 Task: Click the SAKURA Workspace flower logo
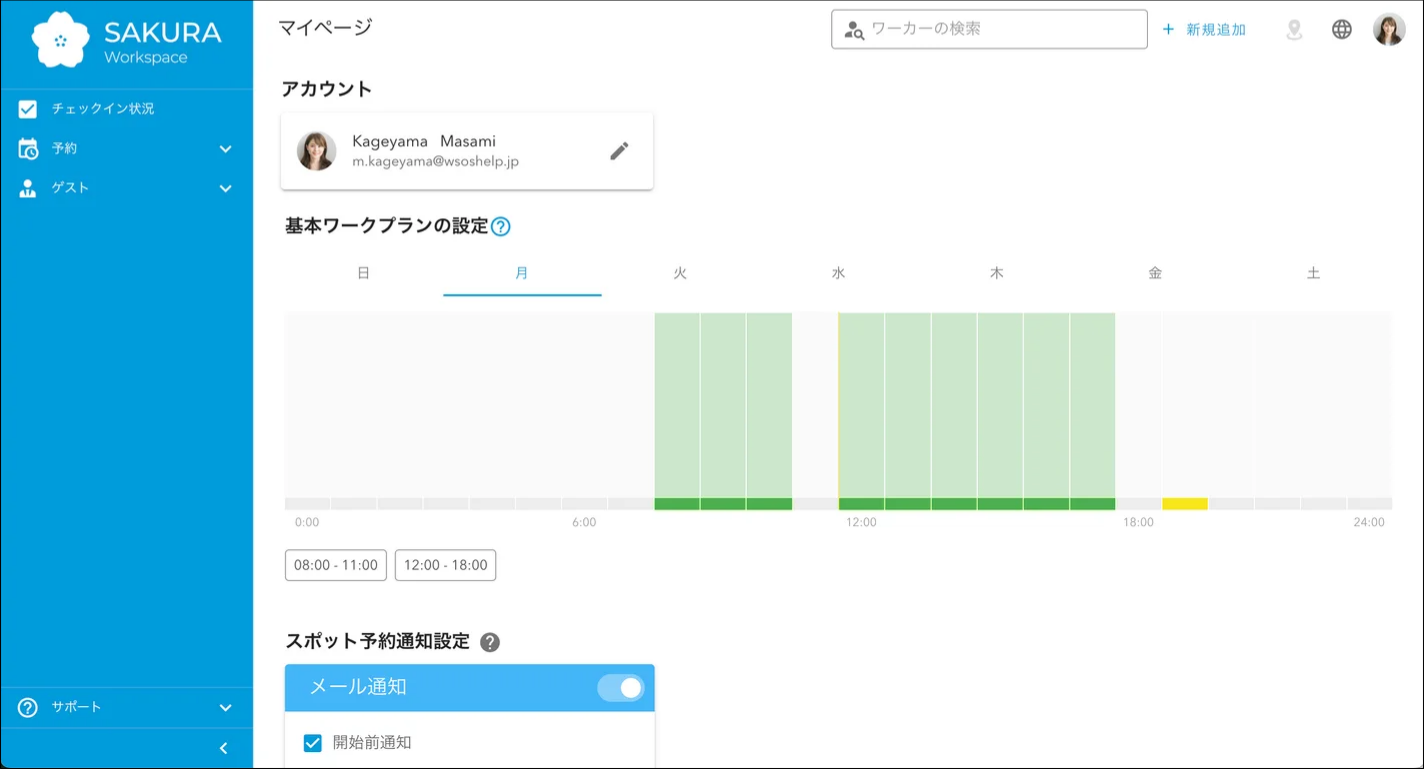(62, 40)
